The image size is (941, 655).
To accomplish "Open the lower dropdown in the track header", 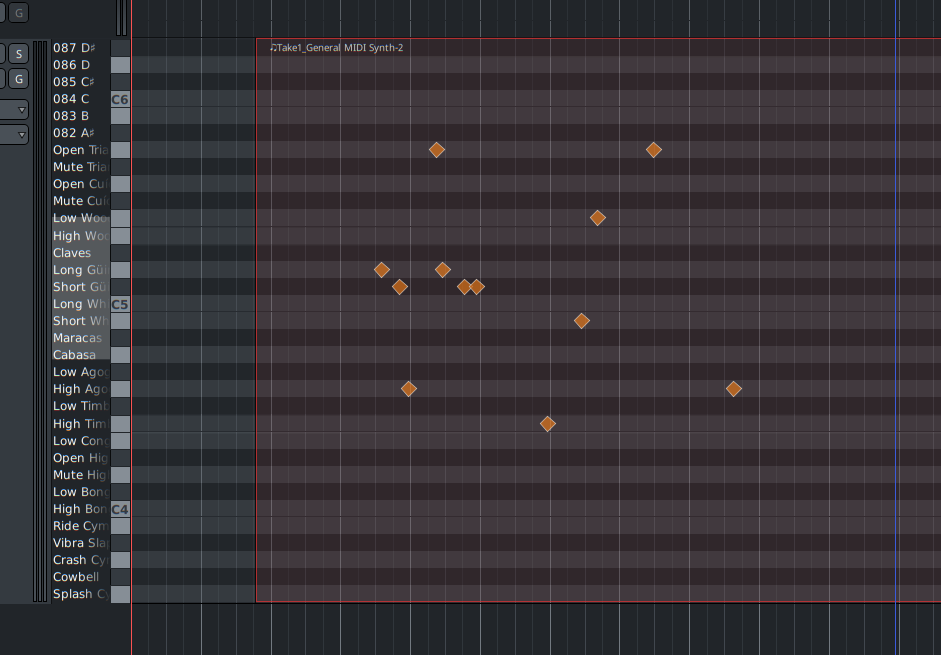I will tap(16, 135).
